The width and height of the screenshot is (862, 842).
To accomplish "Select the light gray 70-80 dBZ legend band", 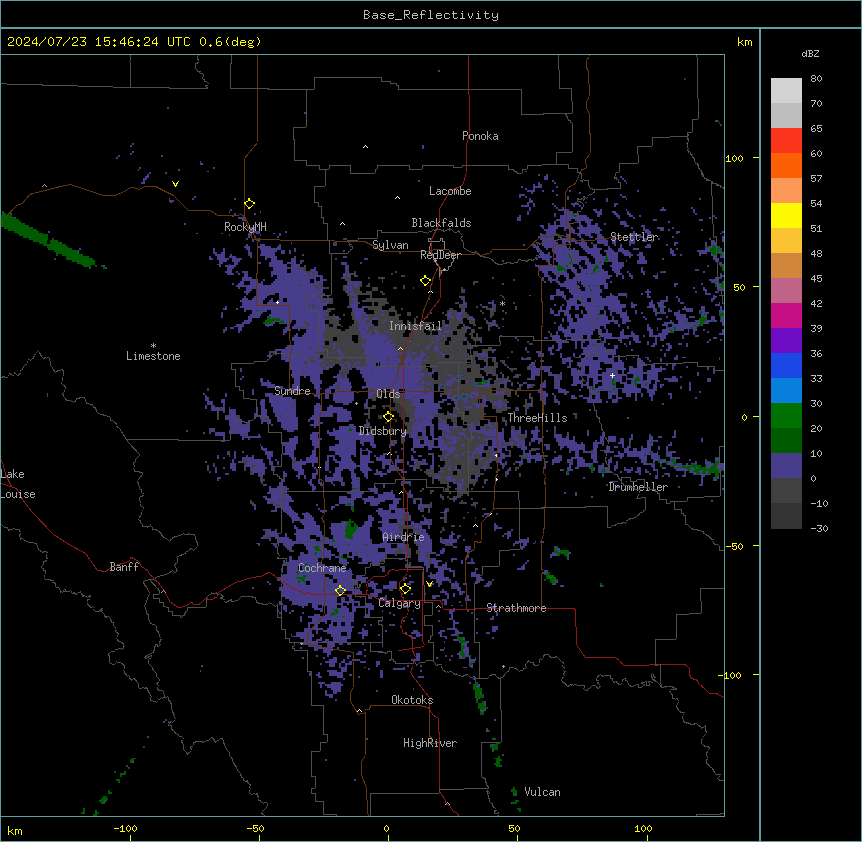I will (x=786, y=90).
